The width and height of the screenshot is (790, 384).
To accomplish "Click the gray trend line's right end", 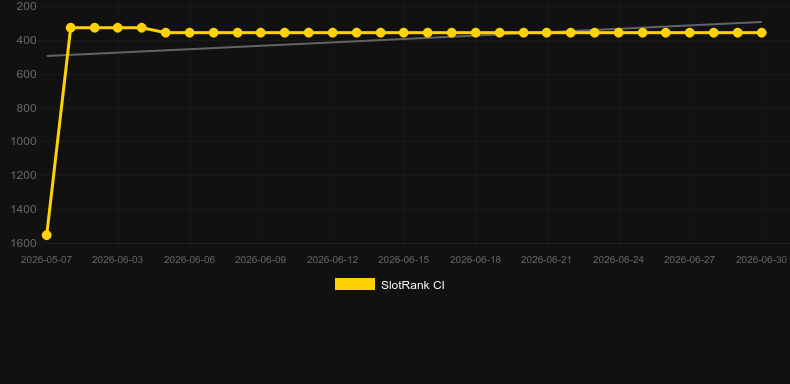I will 760,22.
